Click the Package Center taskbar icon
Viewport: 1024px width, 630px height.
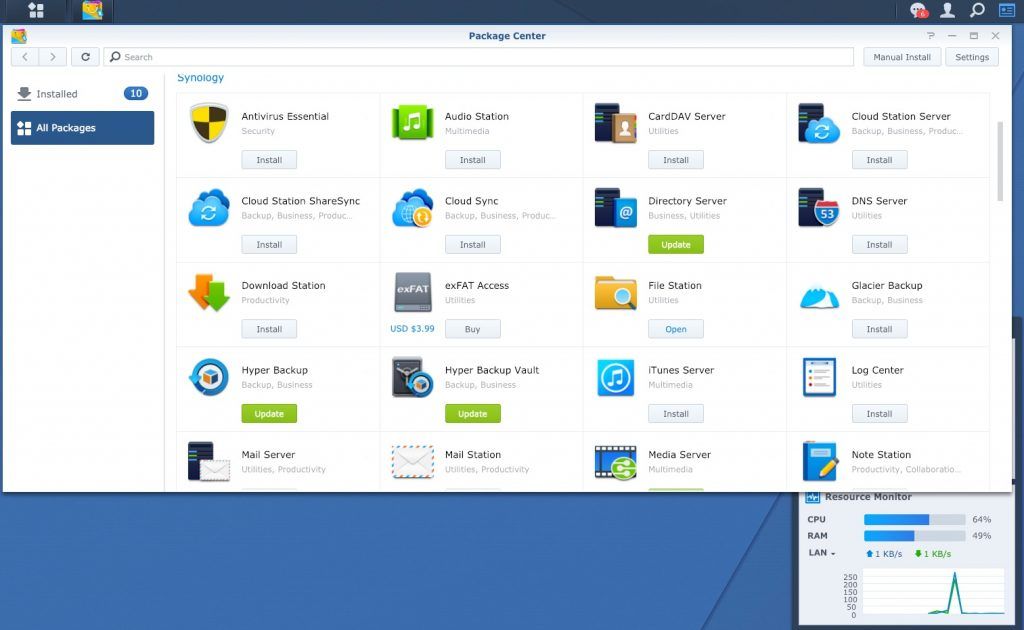click(x=92, y=10)
